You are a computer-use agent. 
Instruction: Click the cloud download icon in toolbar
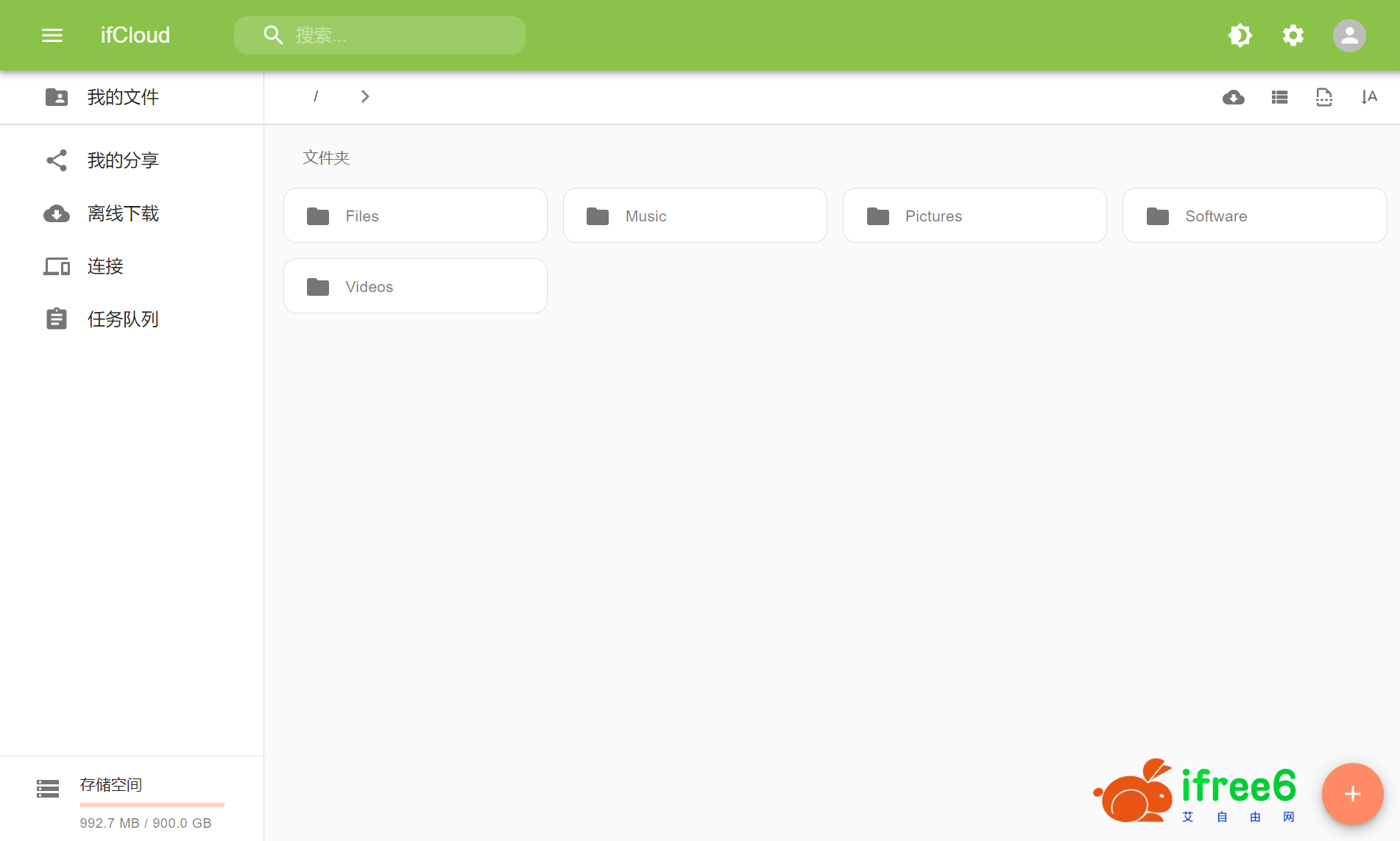(x=1233, y=97)
